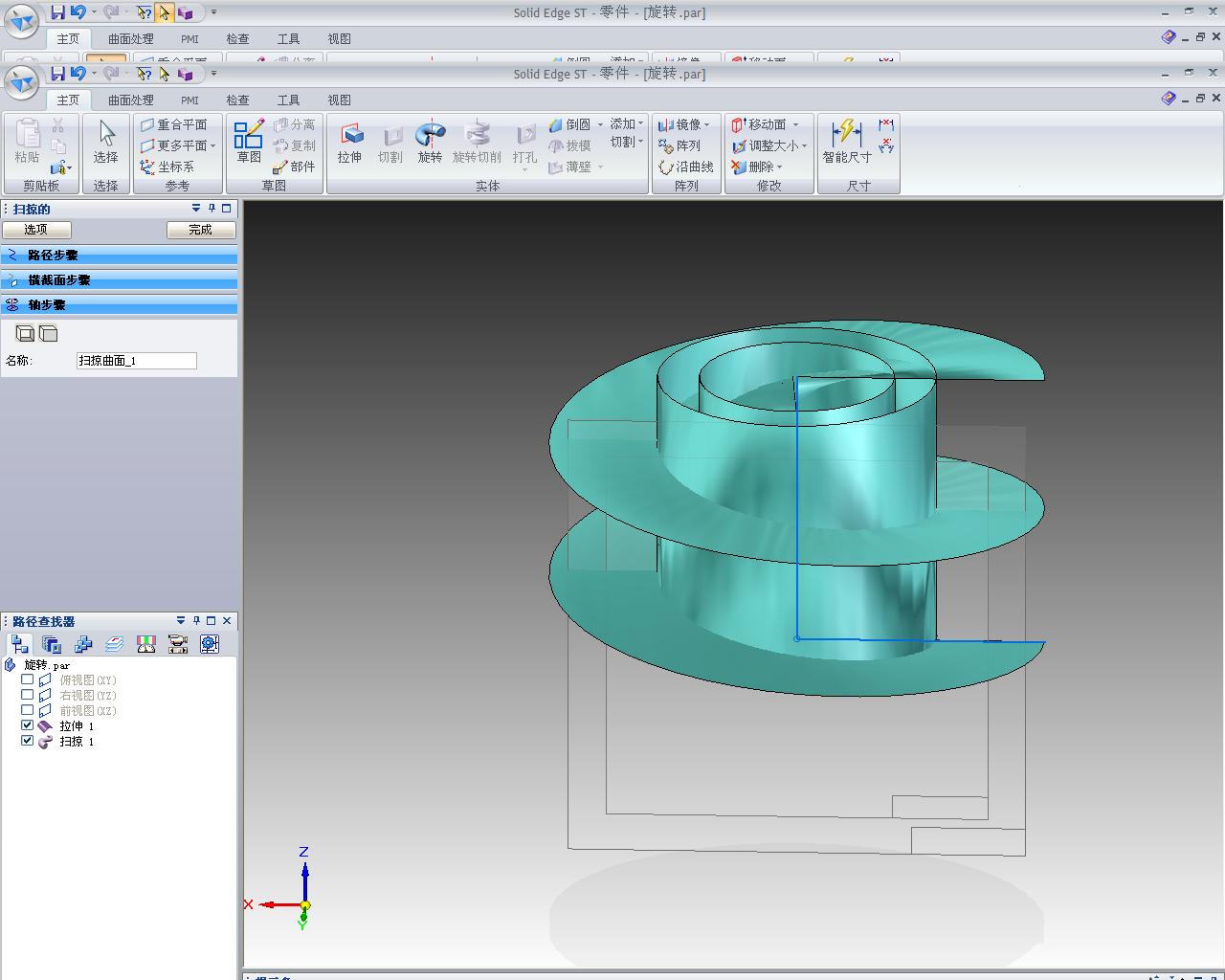Open the engineering reference tab in 路径查找器
Viewport: 1225px width, 980px height.
pos(210,644)
